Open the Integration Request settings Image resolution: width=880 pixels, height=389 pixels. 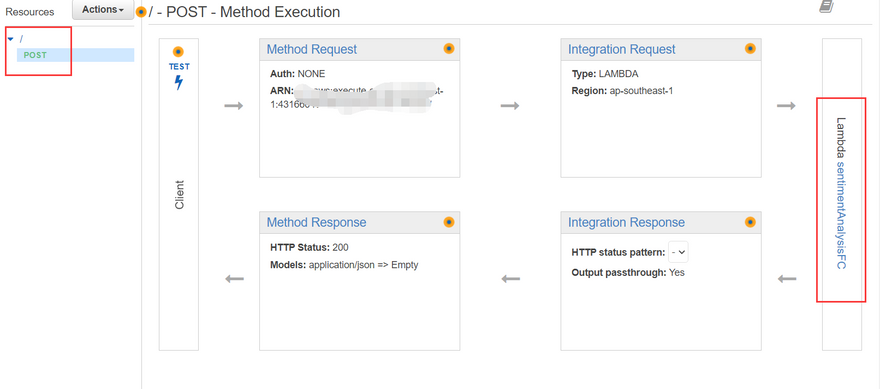point(621,49)
